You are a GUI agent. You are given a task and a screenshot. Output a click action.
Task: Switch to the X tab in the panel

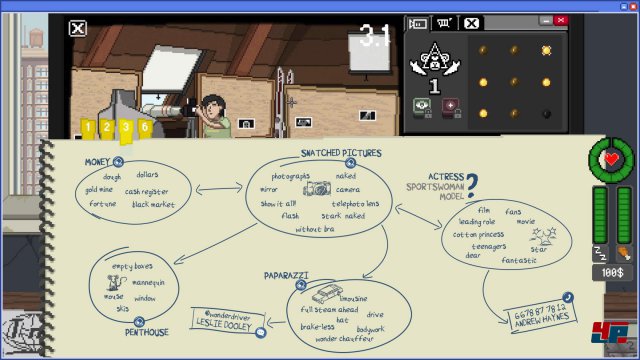tap(471, 23)
